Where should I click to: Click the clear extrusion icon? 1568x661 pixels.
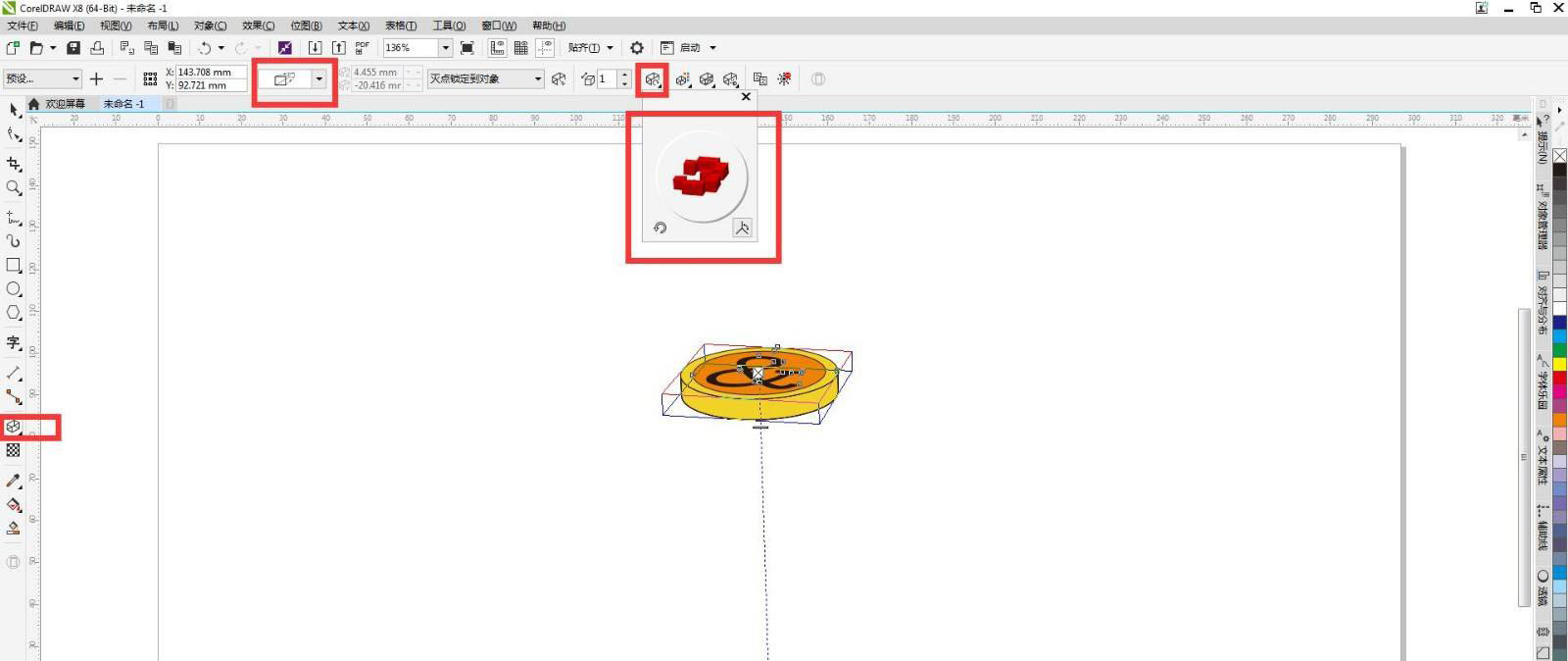coord(784,79)
